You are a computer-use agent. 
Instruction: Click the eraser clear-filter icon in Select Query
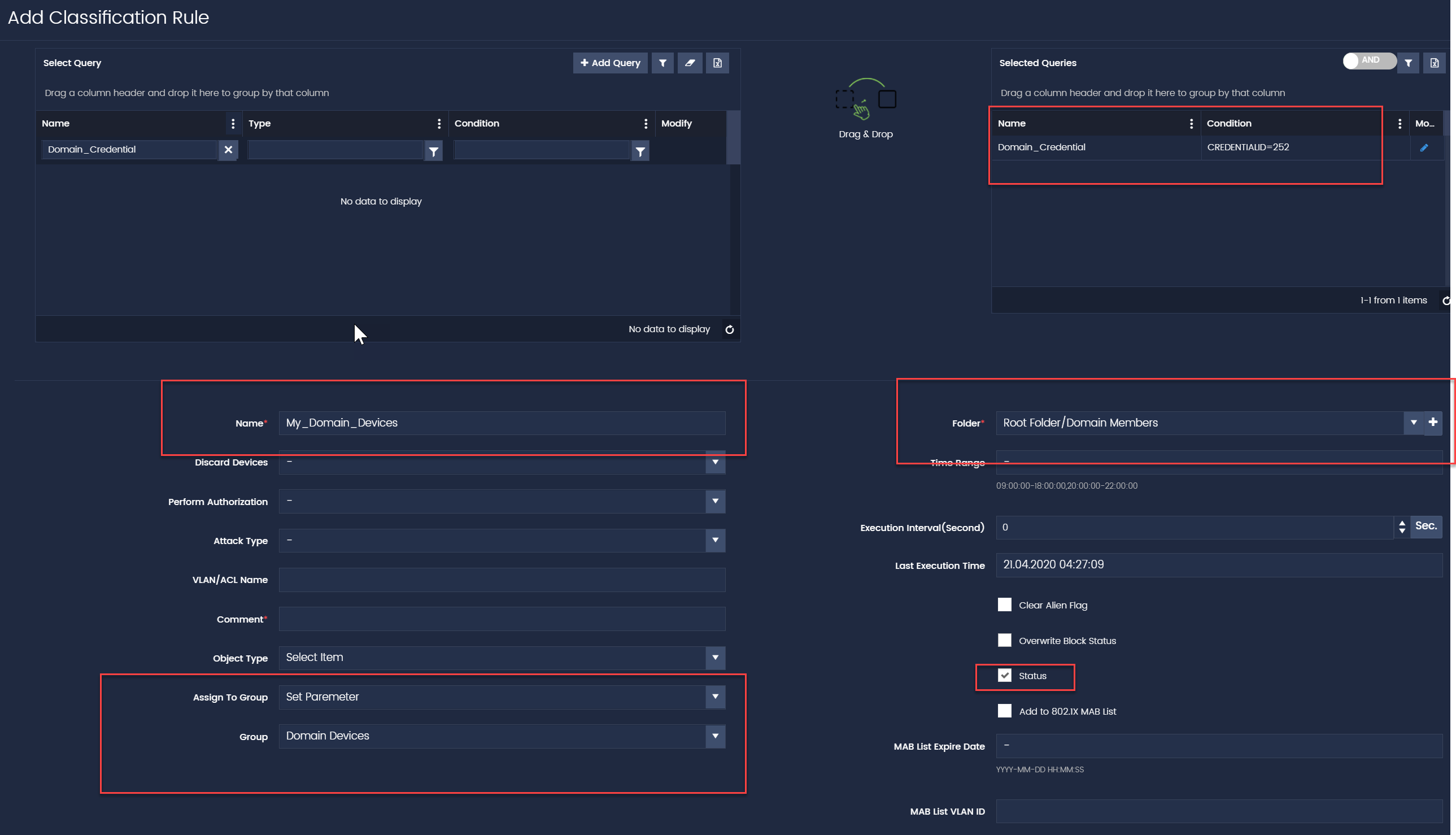(x=690, y=63)
